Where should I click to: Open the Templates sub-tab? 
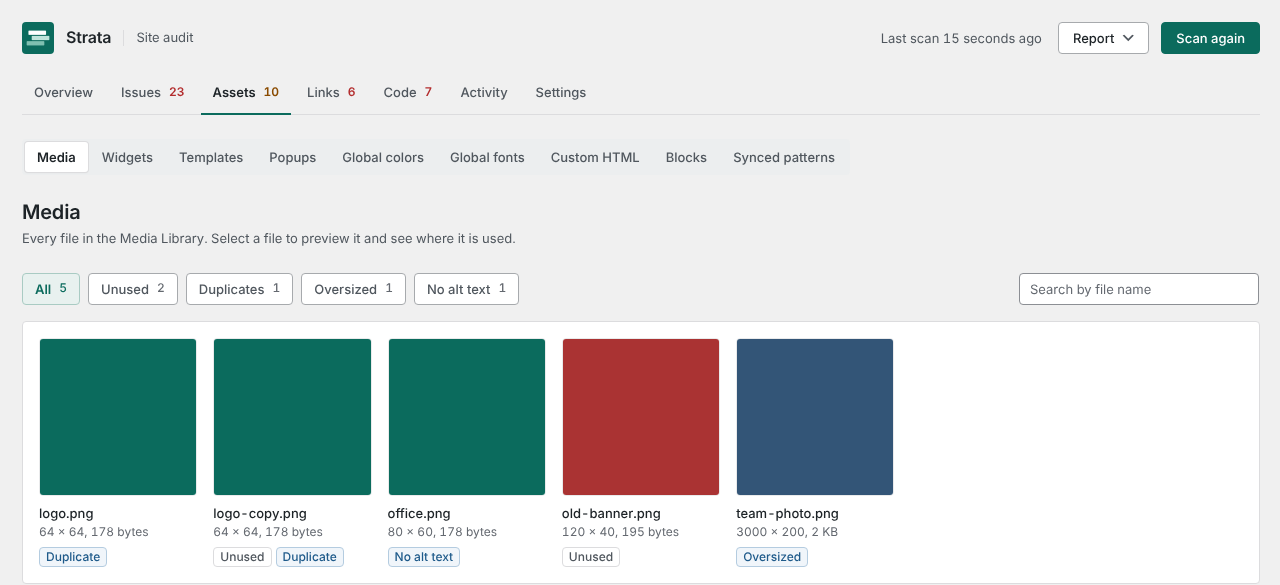pyautogui.click(x=211, y=157)
